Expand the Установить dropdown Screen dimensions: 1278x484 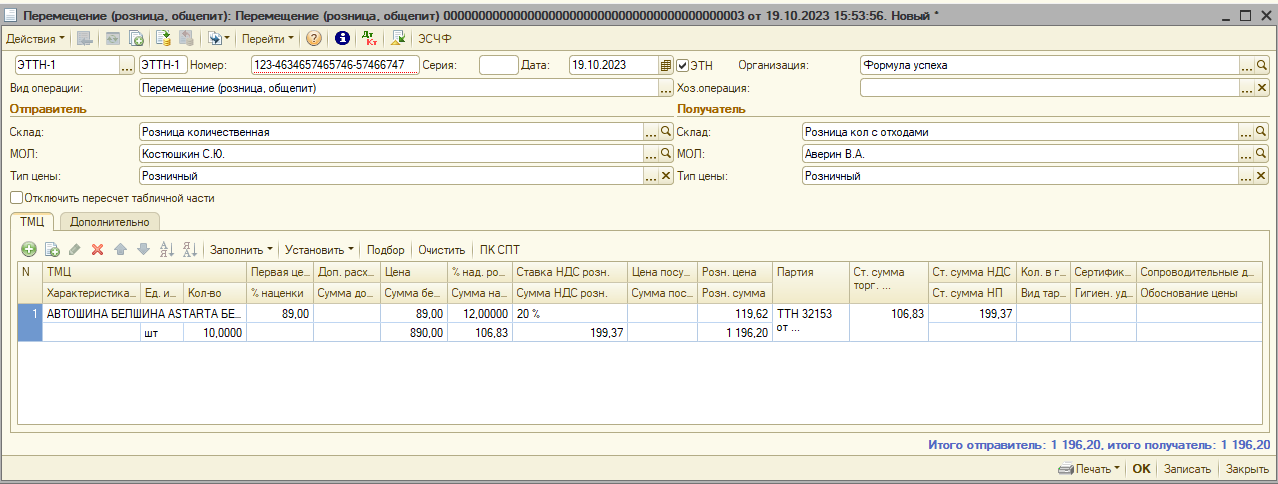tap(319, 250)
